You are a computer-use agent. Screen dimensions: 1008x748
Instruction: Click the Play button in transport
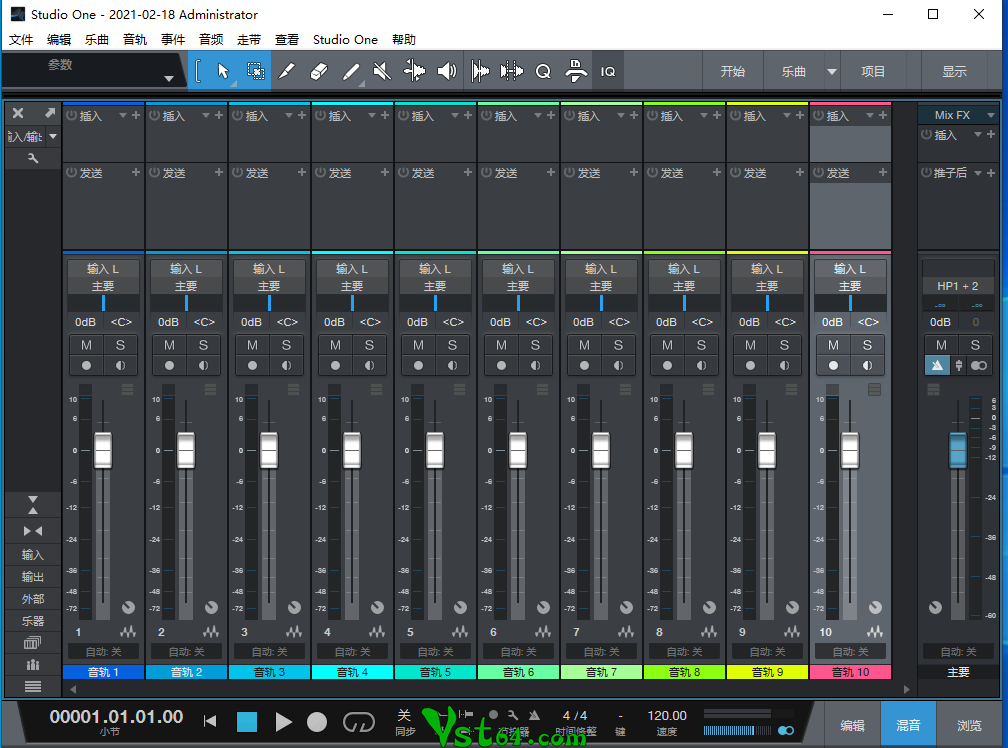click(283, 722)
